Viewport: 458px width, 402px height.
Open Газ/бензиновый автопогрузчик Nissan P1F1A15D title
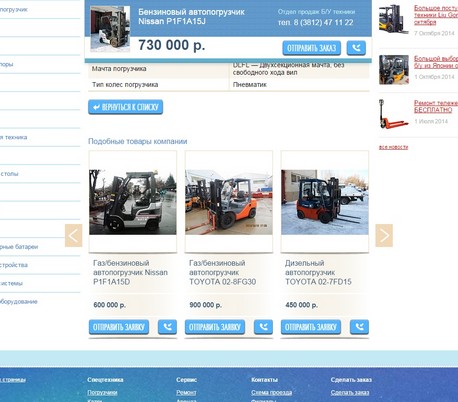click(x=130, y=272)
